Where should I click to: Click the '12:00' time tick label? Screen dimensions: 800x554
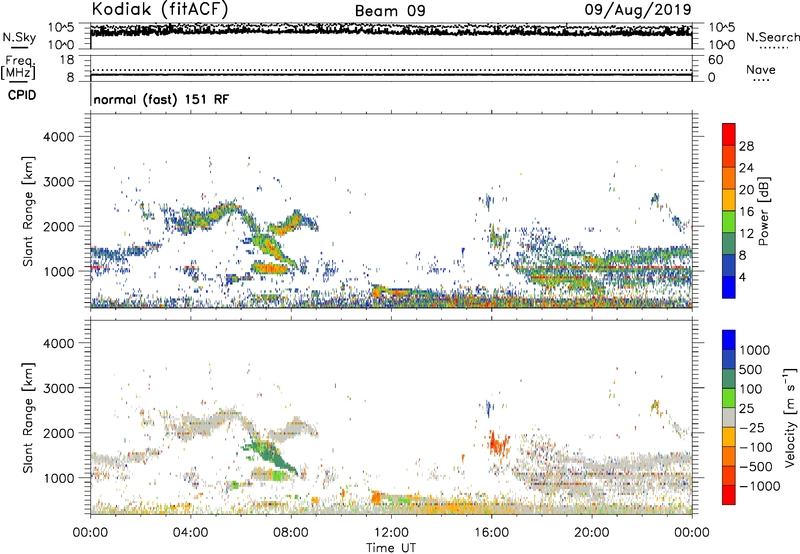(391, 533)
